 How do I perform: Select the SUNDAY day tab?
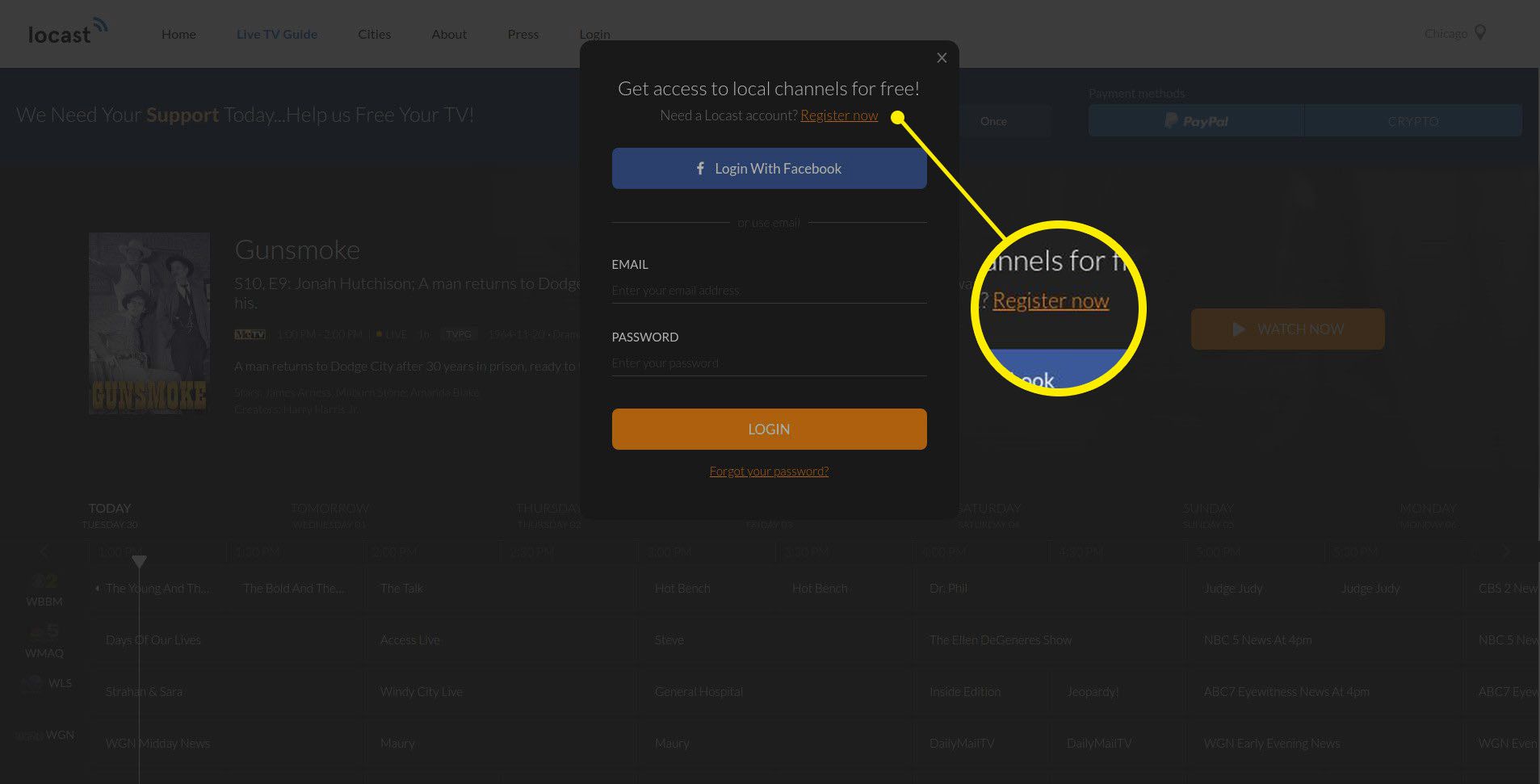[x=1208, y=514]
